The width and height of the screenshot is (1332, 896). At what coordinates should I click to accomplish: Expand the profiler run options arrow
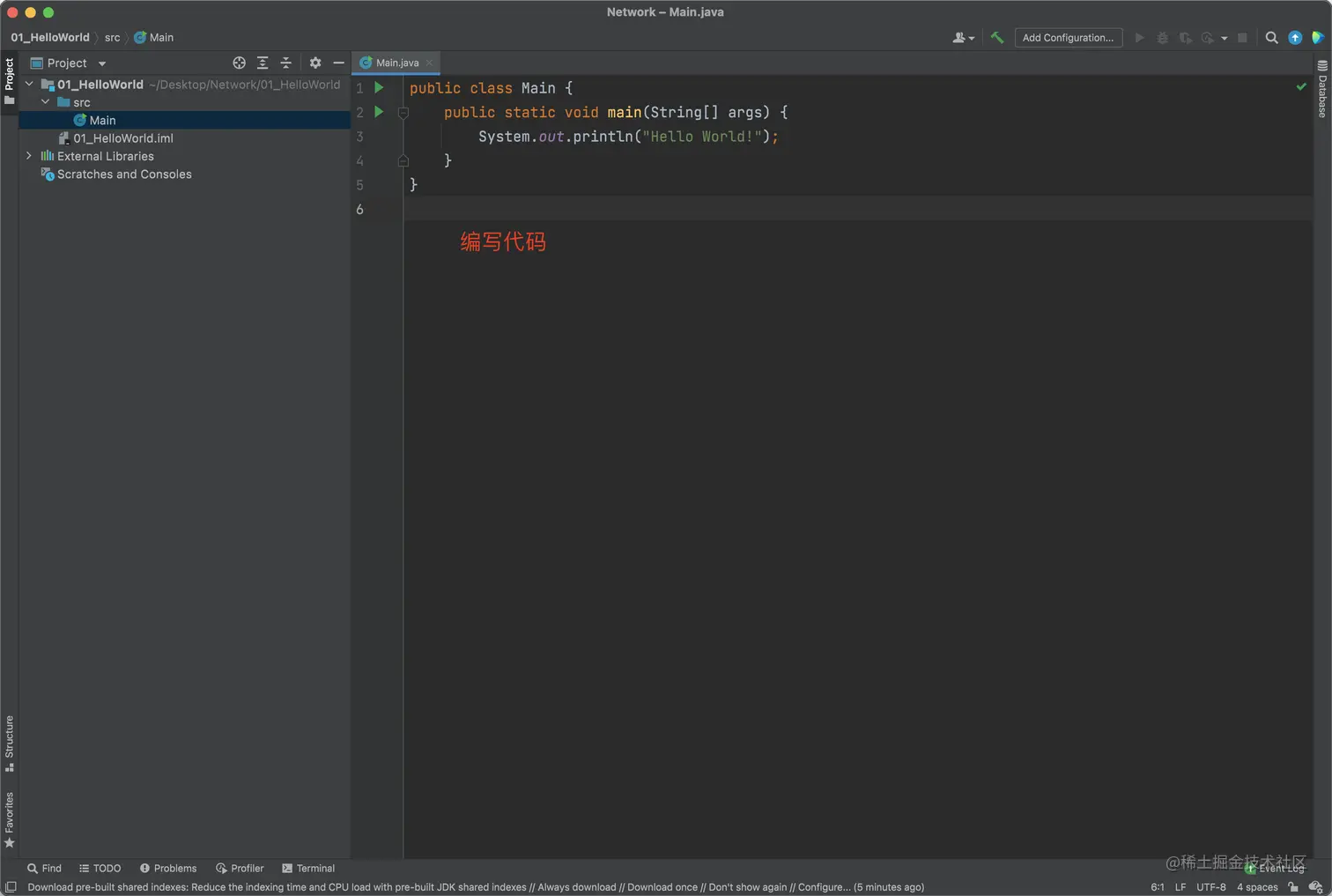tap(1224, 39)
